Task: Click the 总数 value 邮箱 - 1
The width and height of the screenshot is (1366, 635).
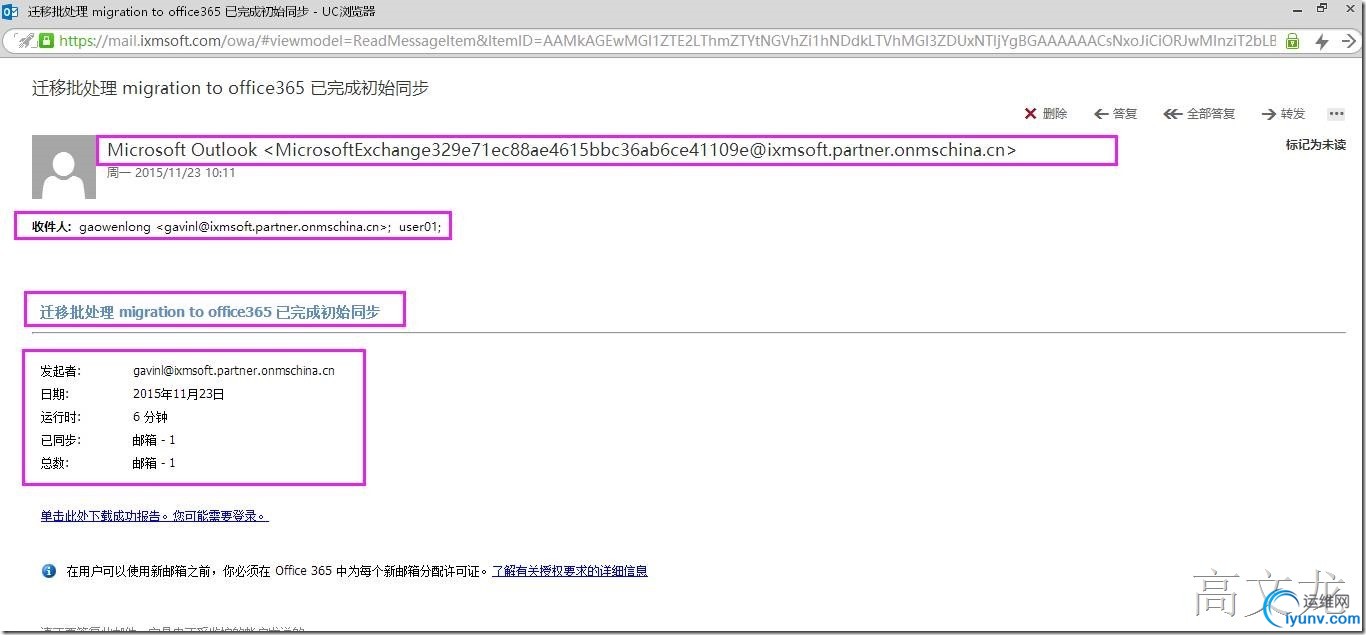Action: pos(154,463)
